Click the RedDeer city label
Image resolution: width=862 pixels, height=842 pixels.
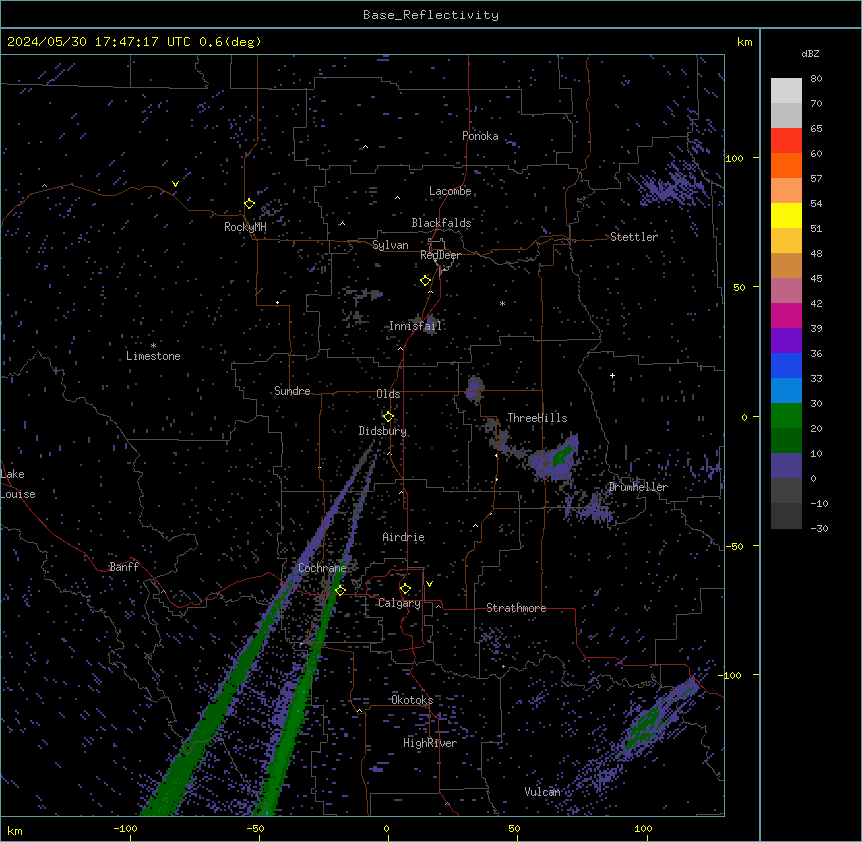tap(440, 255)
